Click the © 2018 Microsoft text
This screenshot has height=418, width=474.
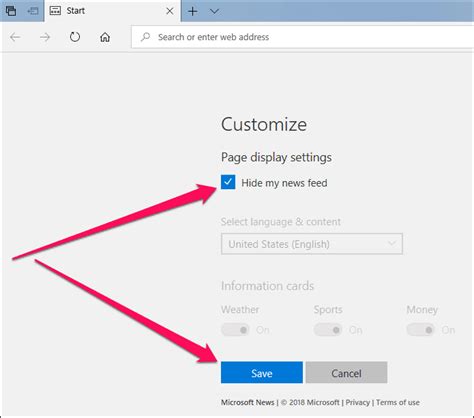[x=310, y=403]
